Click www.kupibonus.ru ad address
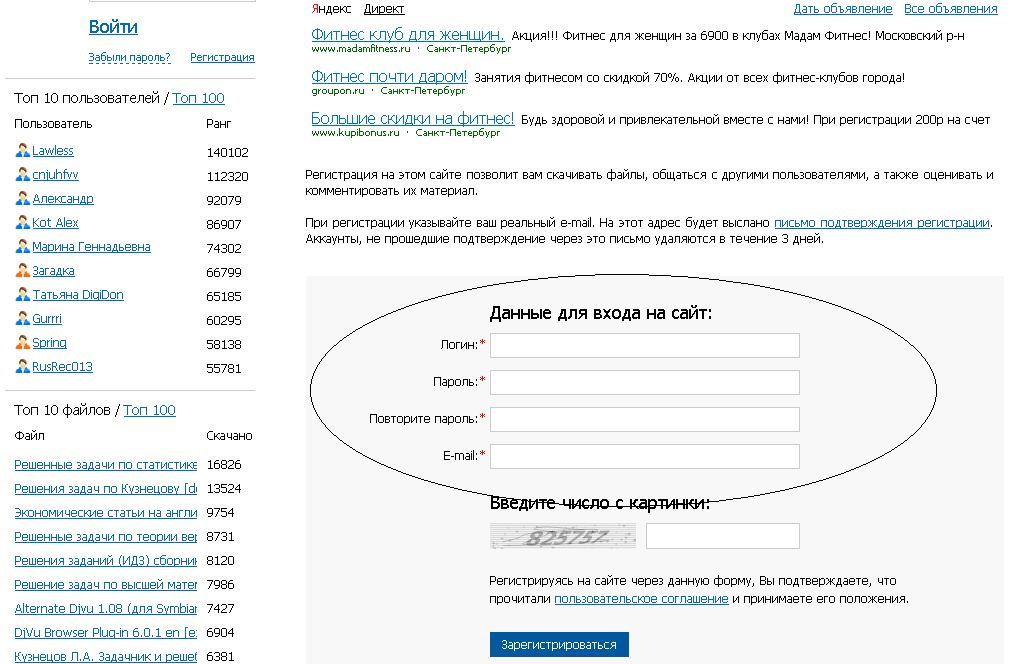 [355, 133]
